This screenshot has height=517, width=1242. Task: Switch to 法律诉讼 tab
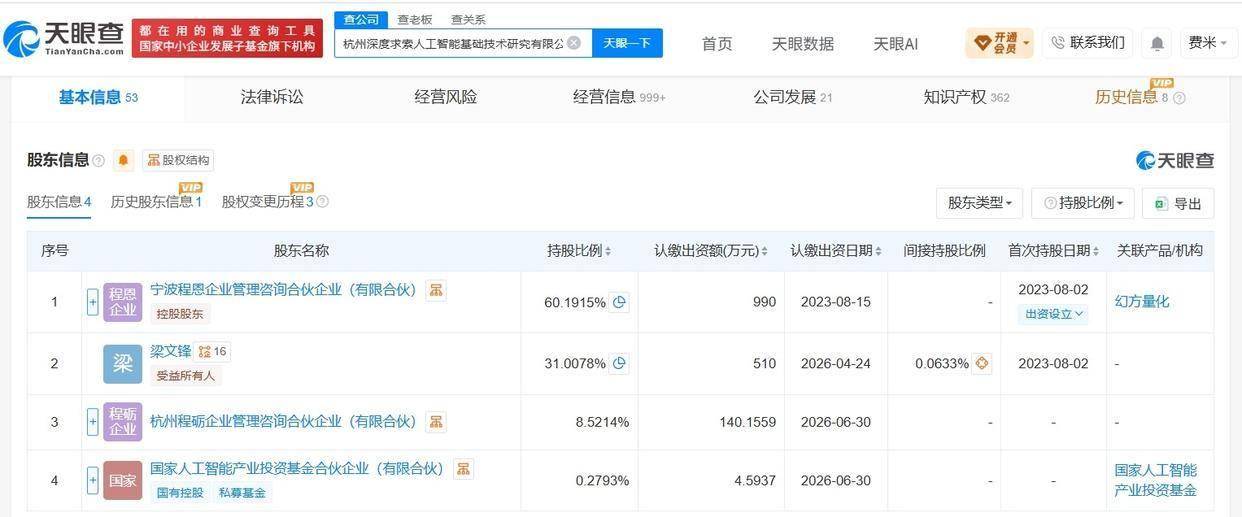click(272, 97)
